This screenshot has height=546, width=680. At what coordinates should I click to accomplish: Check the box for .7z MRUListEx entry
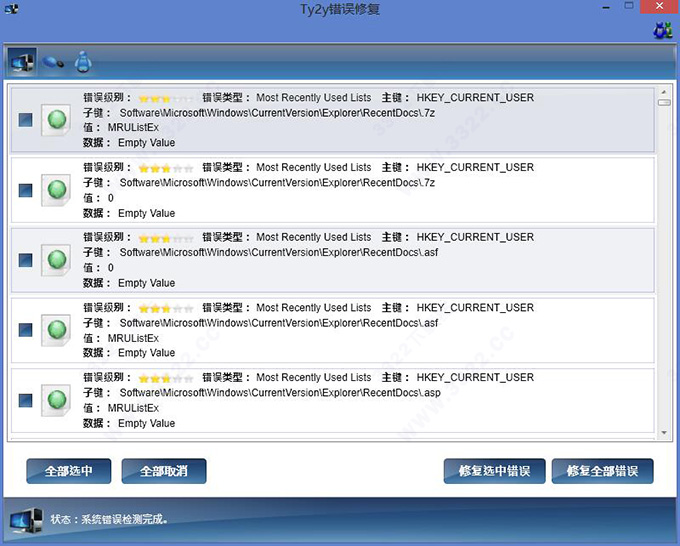26,120
